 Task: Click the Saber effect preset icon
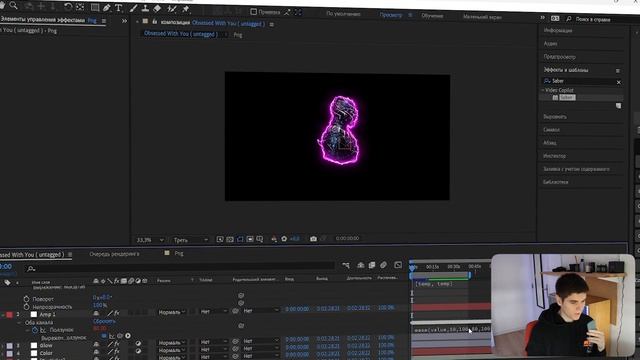(555, 98)
